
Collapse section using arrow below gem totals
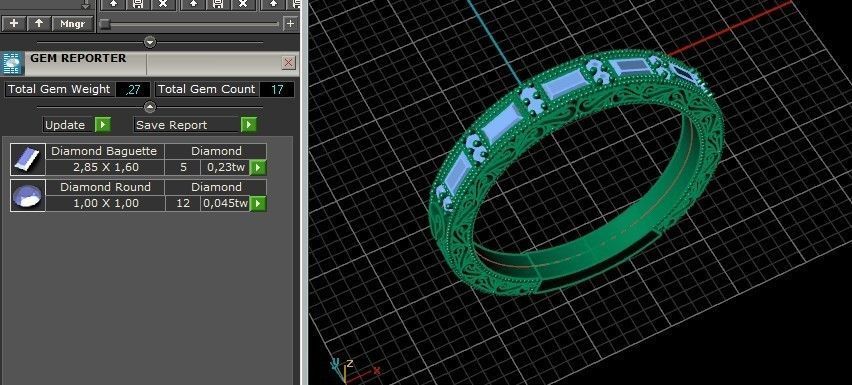pyautogui.click(x=150, y=107)
